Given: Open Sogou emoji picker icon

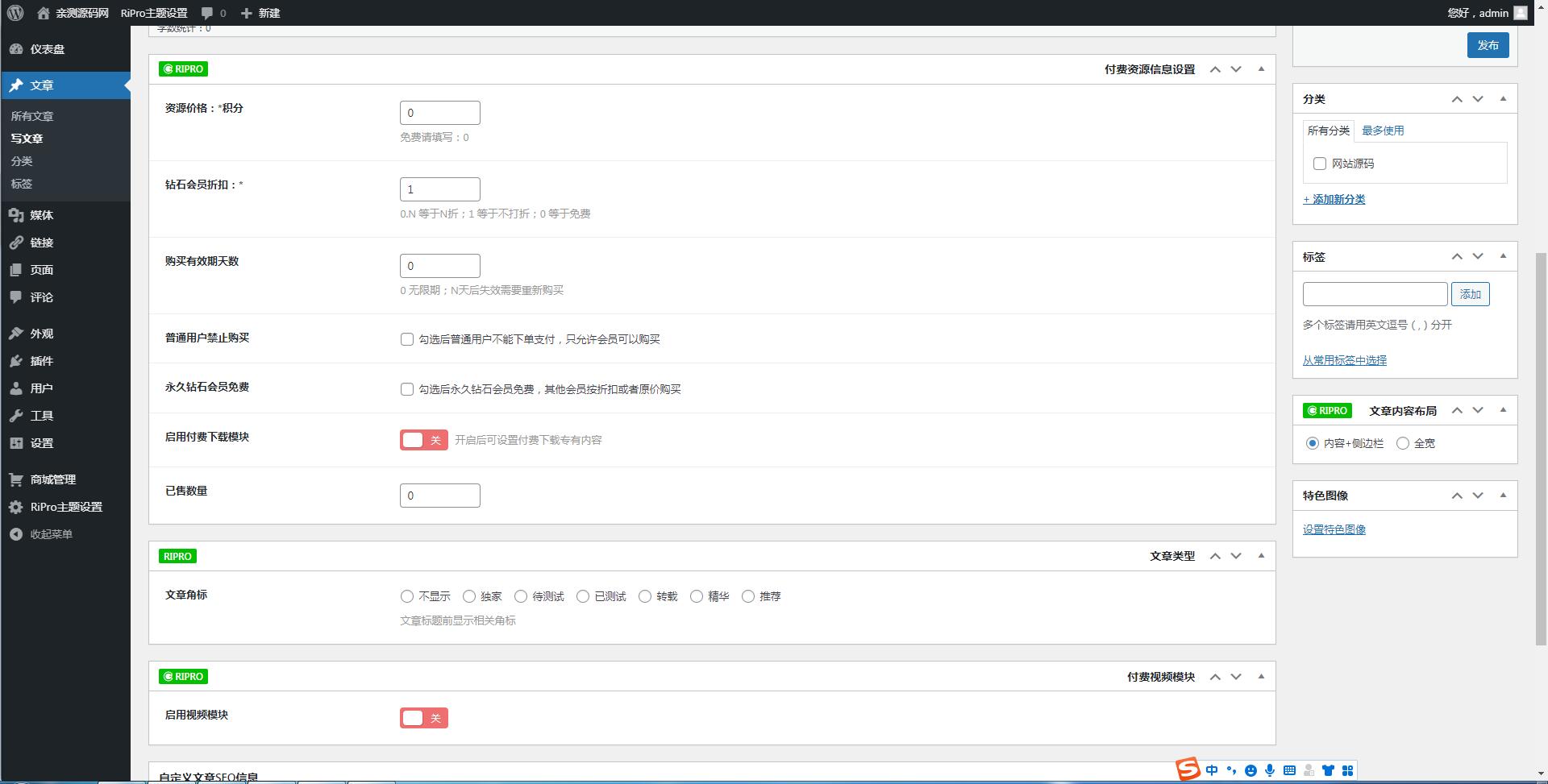Looking at the screenshot, I should coord(1251,770).
